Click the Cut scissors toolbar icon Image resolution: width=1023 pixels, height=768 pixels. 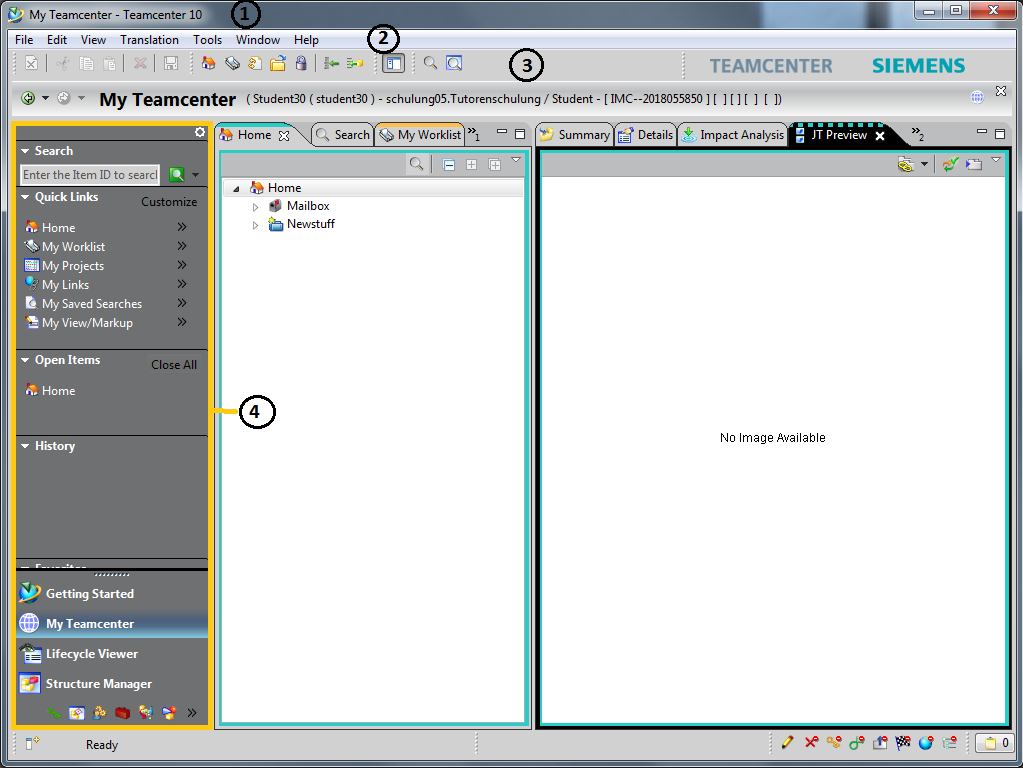(x=63, y=63)
